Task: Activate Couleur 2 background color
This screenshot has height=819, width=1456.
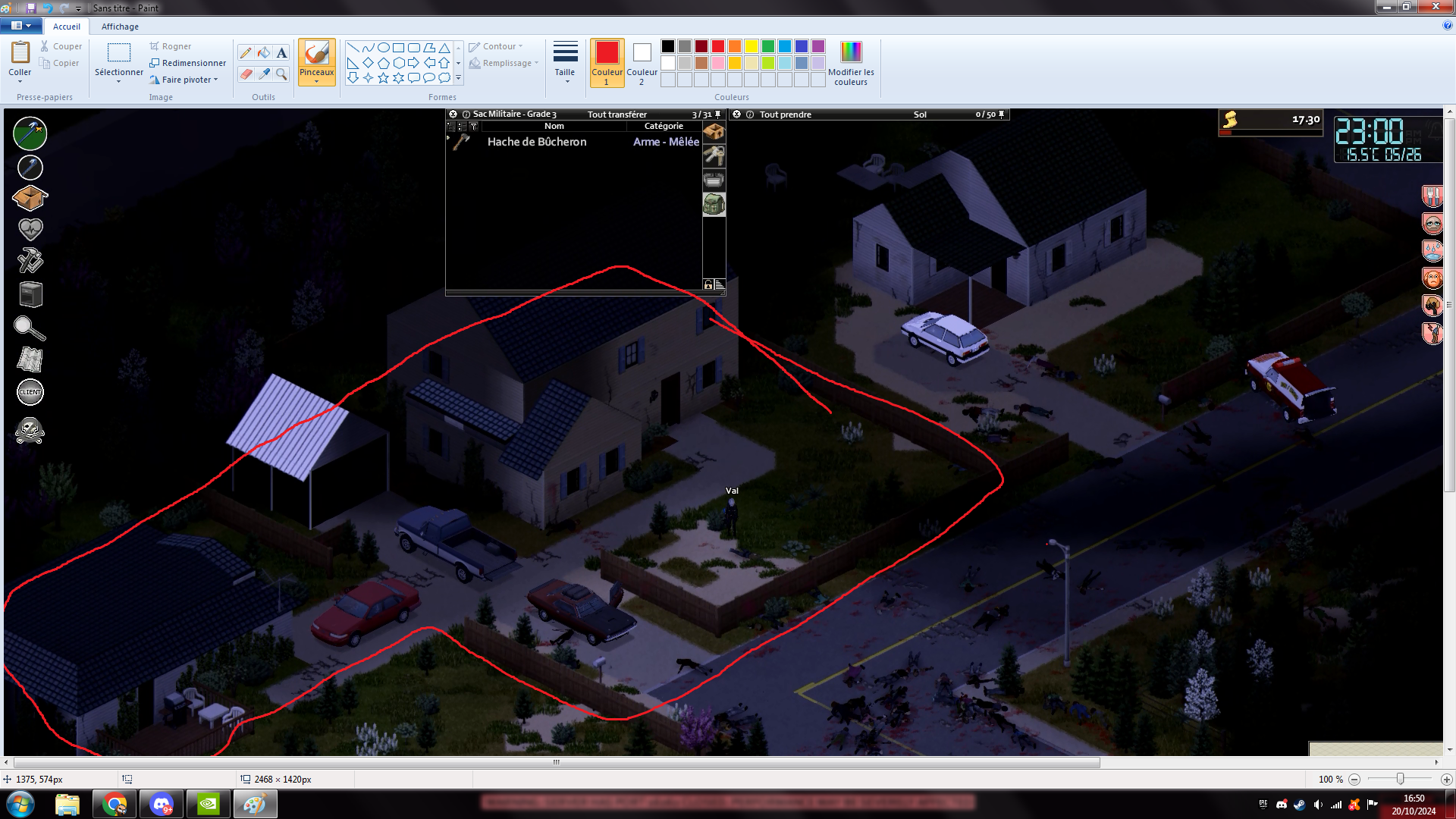Action: (642, 62)
